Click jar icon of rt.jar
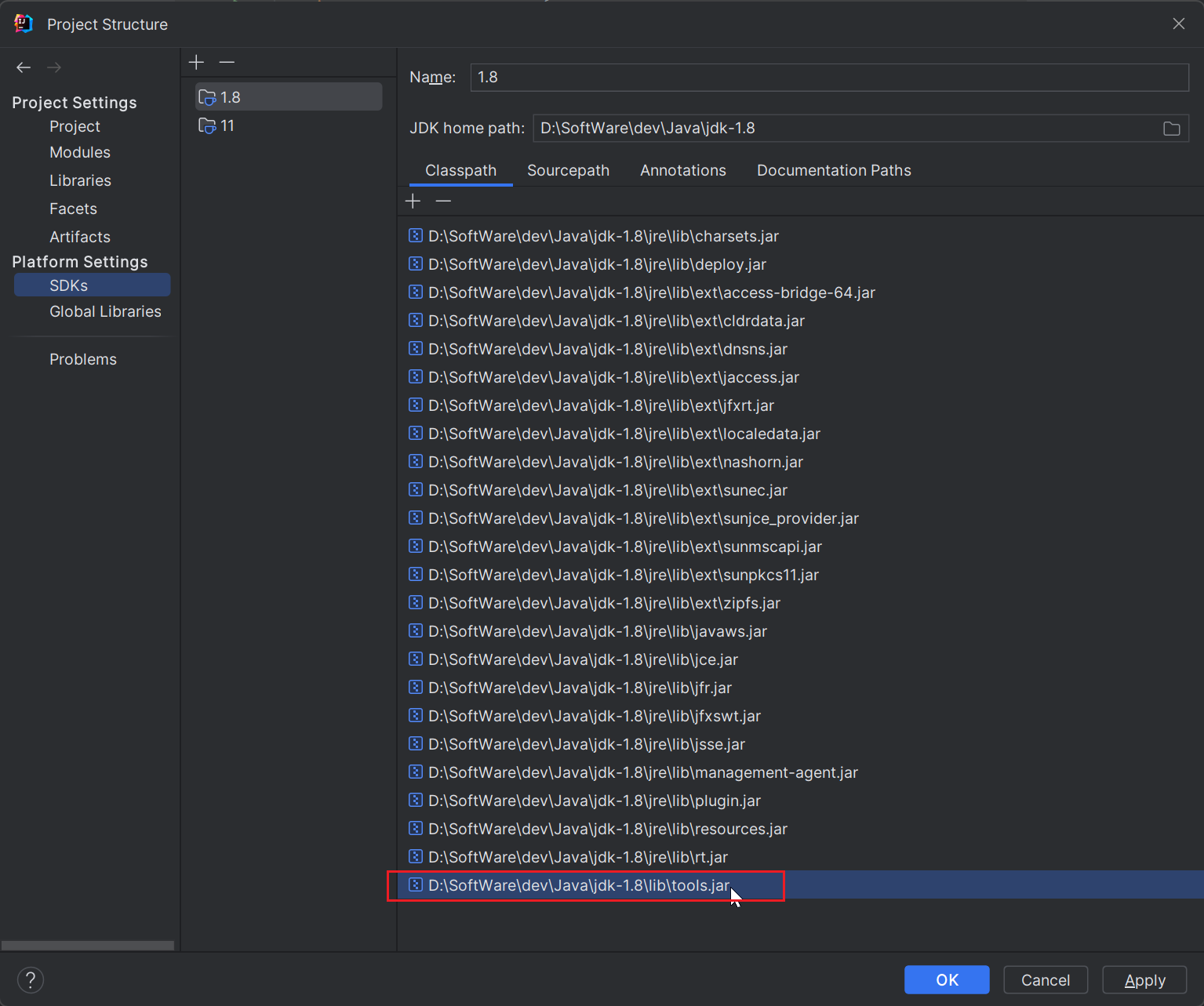This screenshot has height=1006, width=1204. (416, 856)
